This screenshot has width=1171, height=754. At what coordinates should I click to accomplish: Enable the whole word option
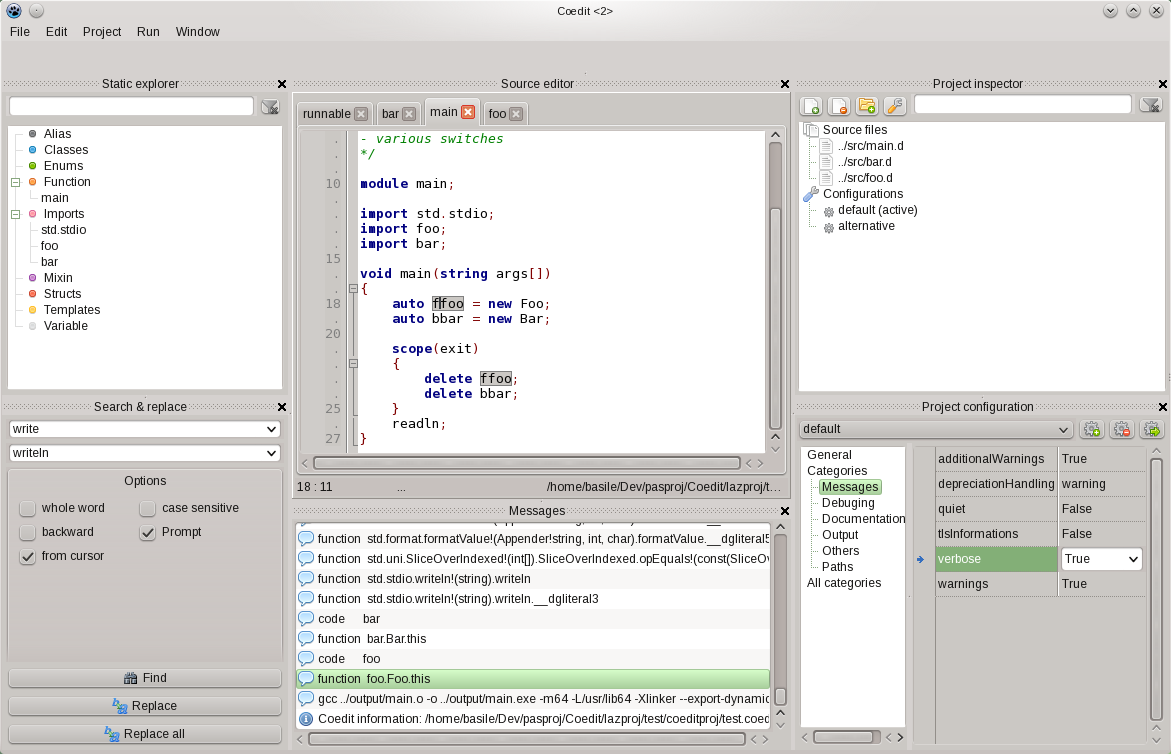coord(27,508)
